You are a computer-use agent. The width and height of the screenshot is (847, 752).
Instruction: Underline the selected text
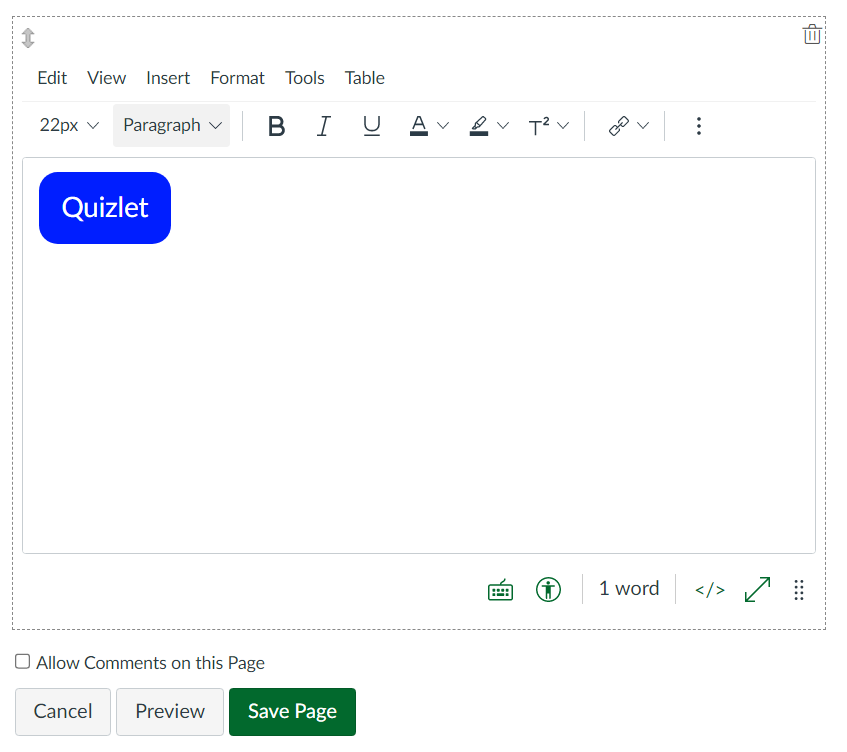tap(371, 126)
